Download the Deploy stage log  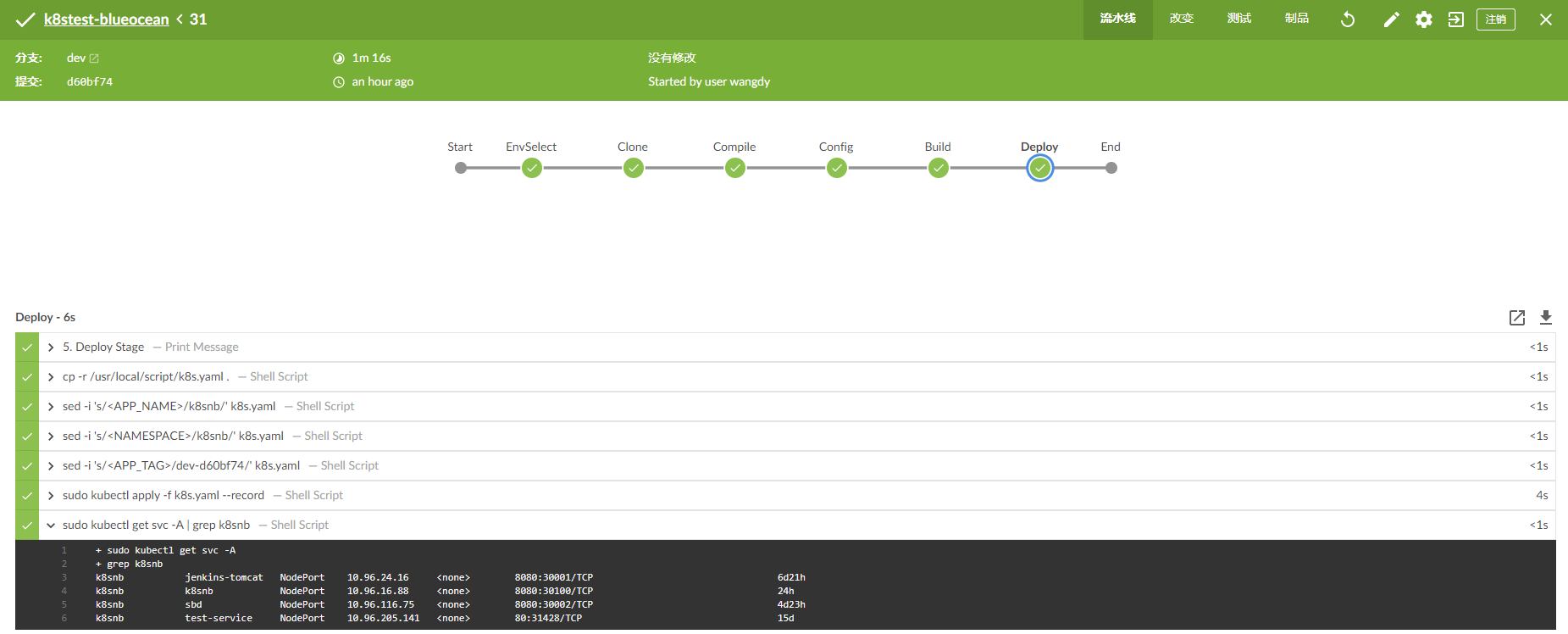point(1546,317)
